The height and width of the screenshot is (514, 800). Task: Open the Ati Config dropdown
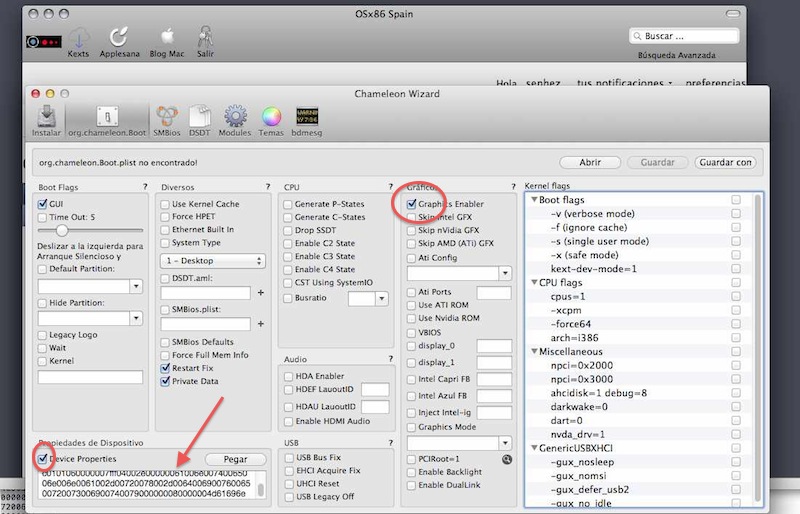[x=505, y=273]
